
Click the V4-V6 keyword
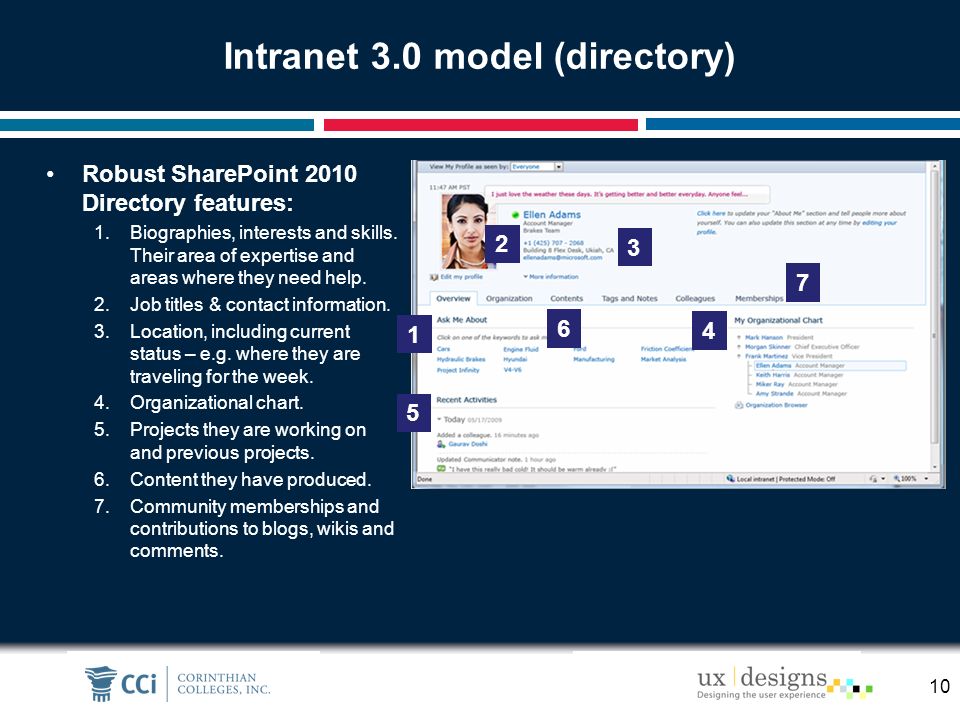pyautogui.click(x=512, y=370)
